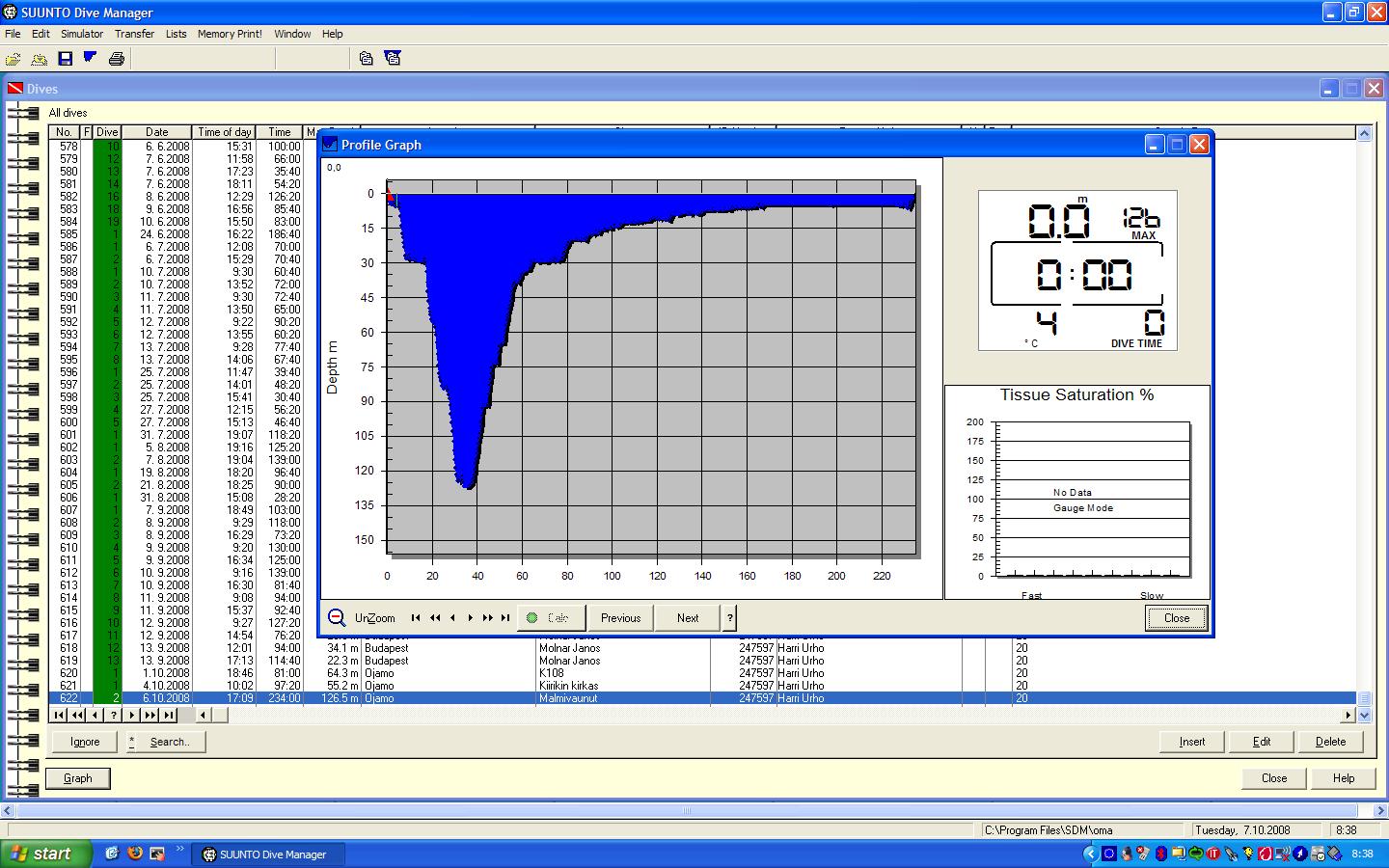This screenshot has height=868, width=1389.
Task: Jump to last profile sample
Action: pos(504,618)
